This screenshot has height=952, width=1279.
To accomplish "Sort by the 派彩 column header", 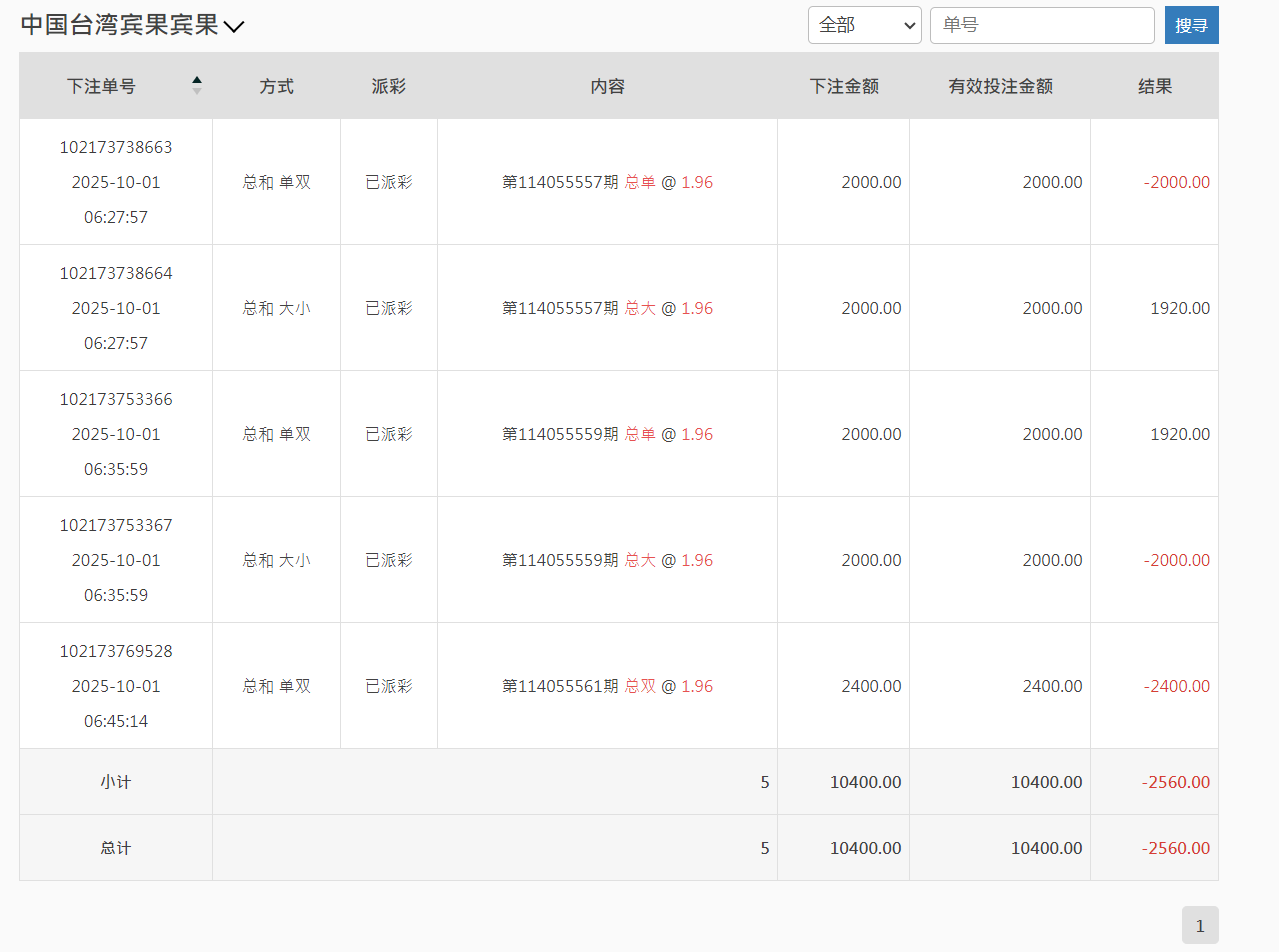I will click(x=388, y=86).
